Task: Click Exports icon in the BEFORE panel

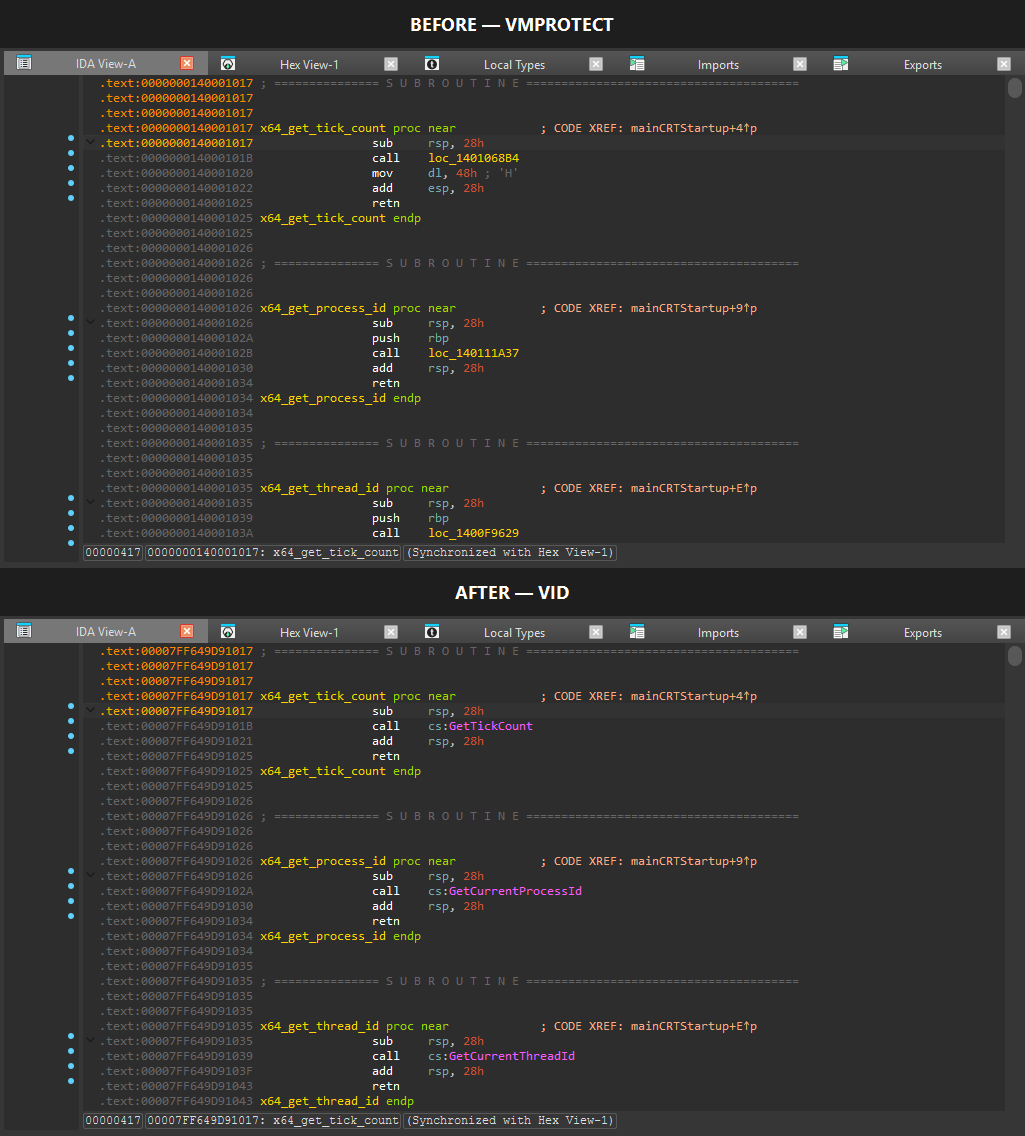Action: coord(841,64)
